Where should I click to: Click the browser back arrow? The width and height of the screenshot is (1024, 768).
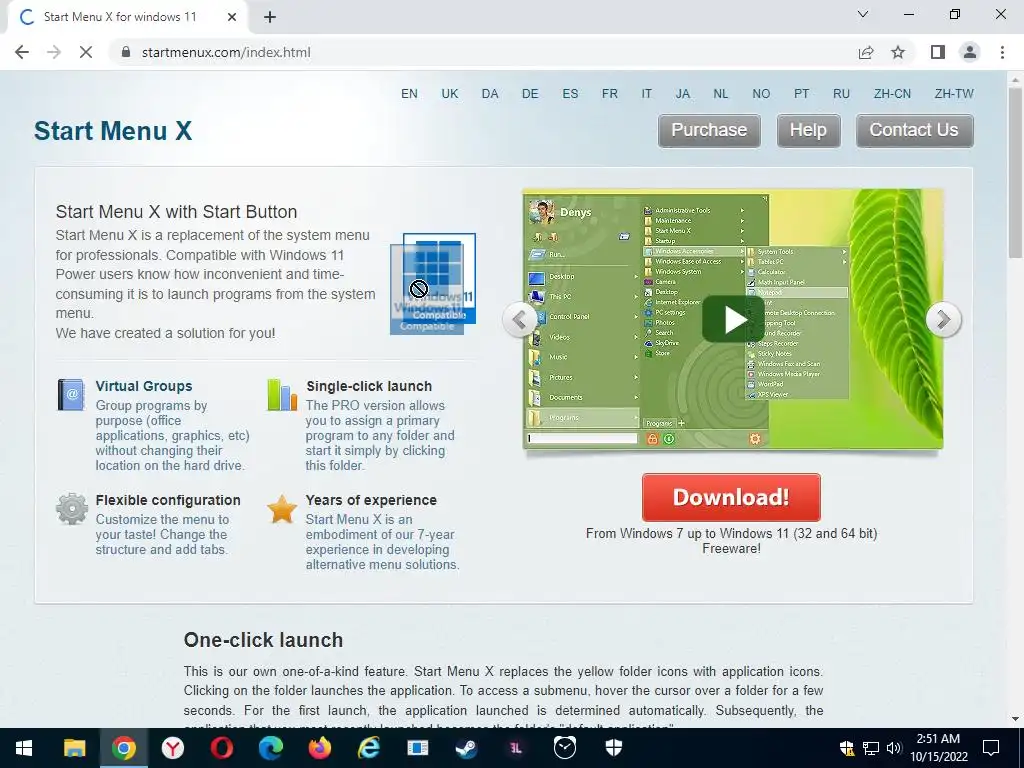tap(22, 52)
